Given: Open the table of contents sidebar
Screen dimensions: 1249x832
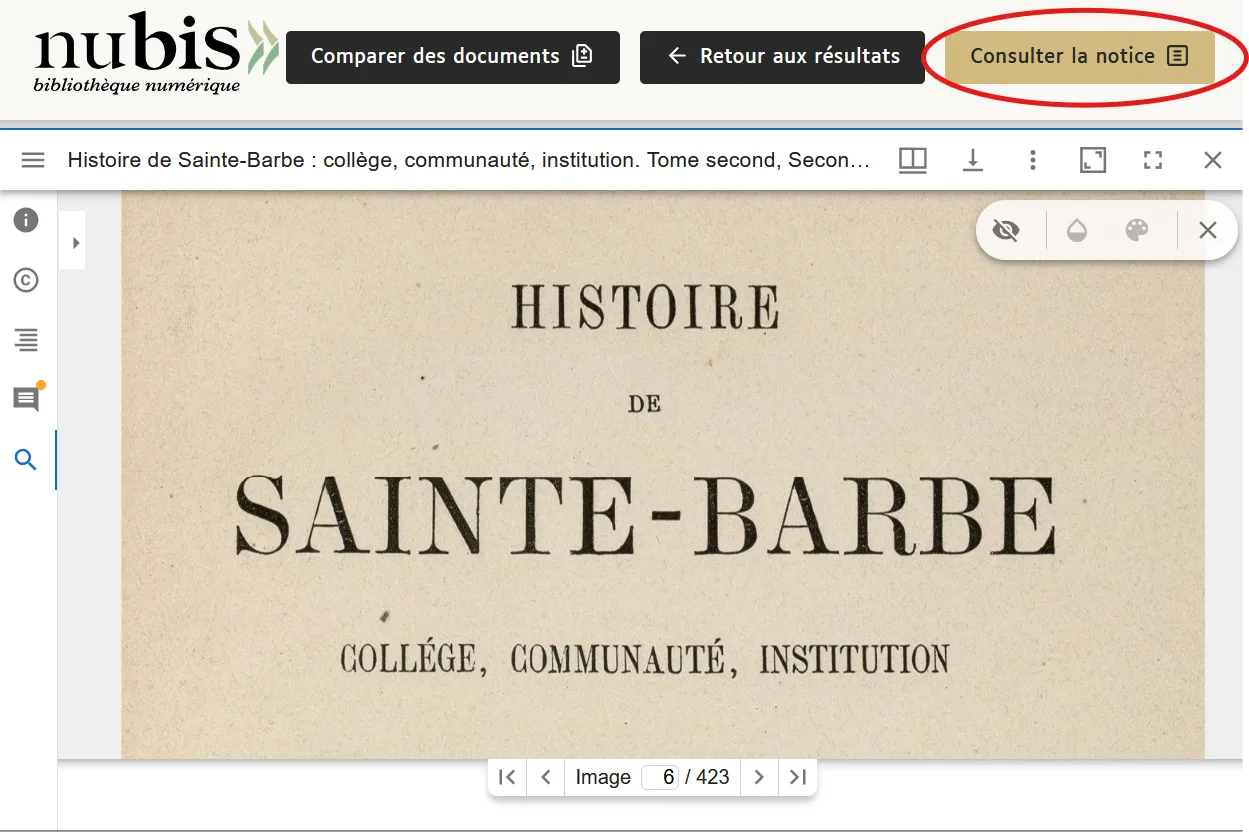Looking at the screenshot, I should 25,340.
